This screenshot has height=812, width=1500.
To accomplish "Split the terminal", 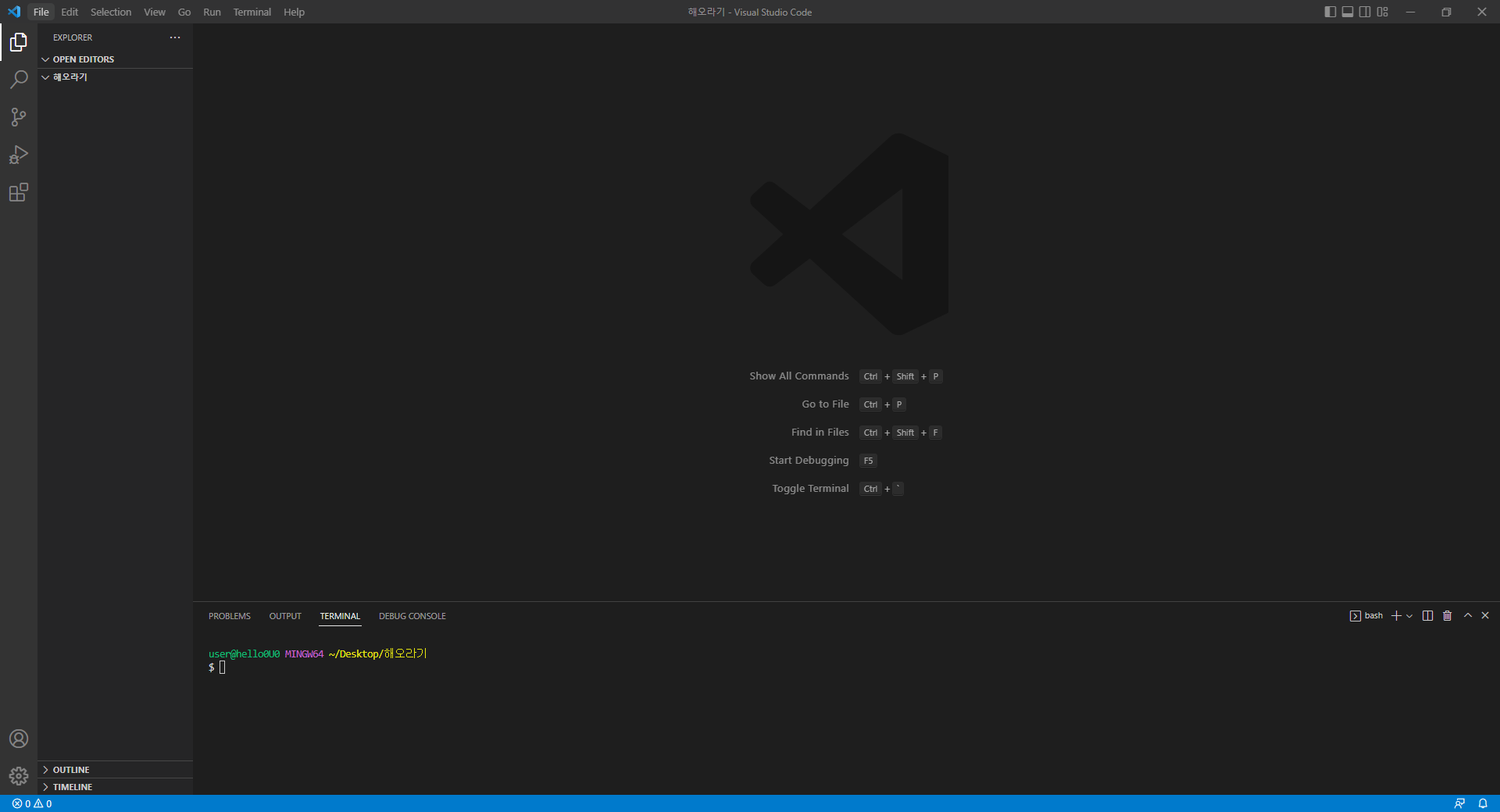I will pyautogui.click(x=1427, y=616).
